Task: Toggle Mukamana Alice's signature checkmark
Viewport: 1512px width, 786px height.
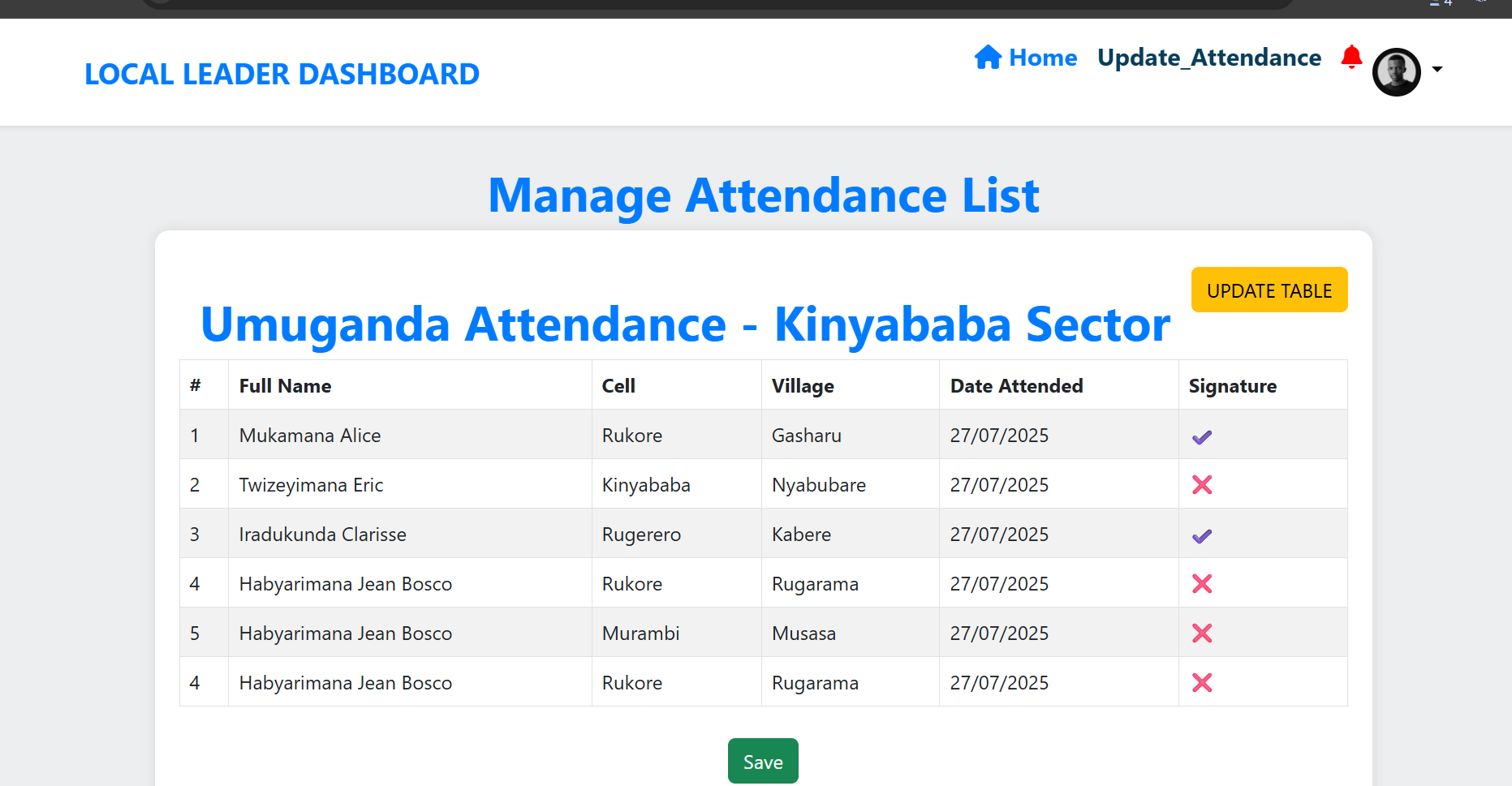Action: 1202,437
